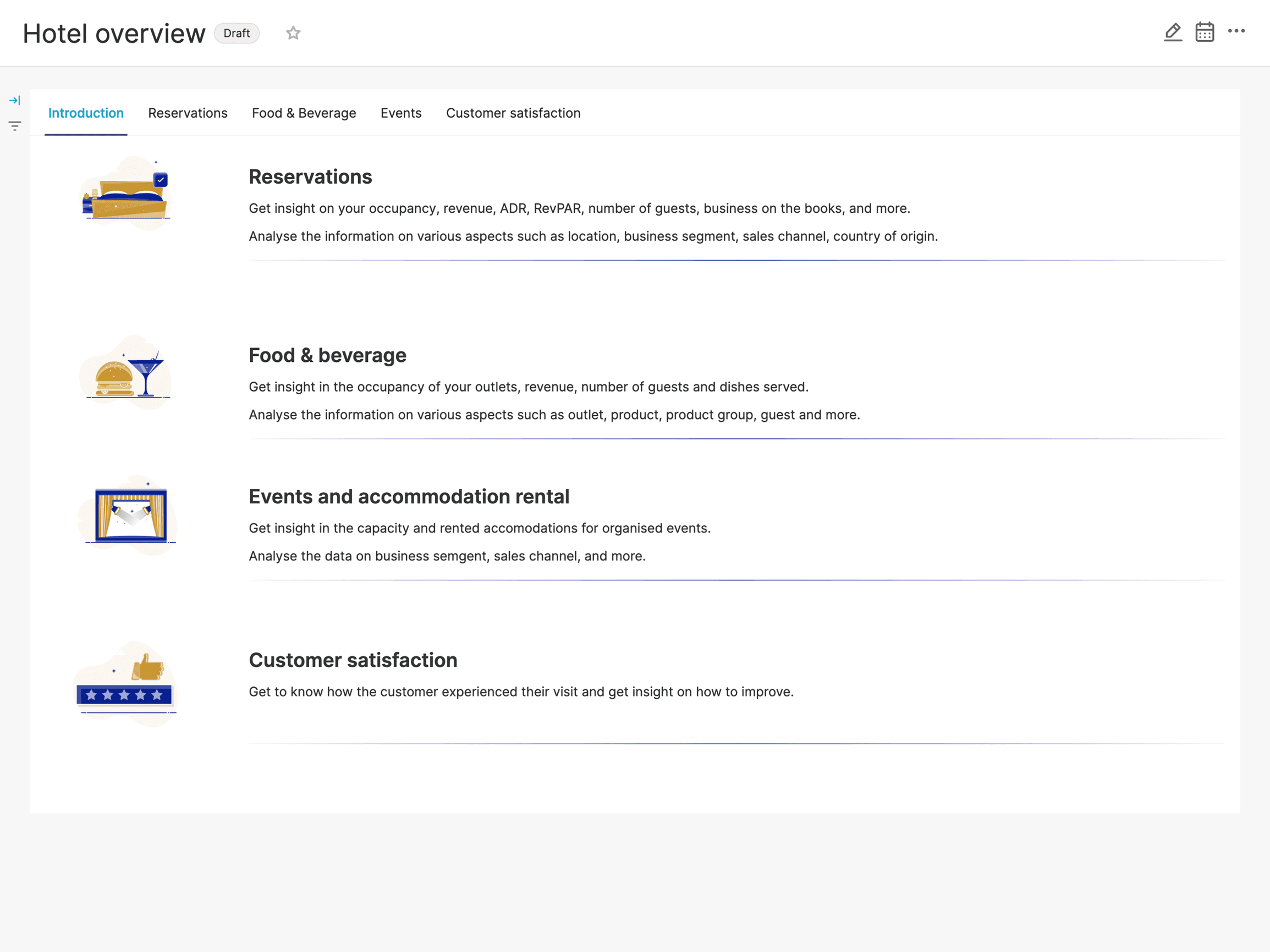The width and height of the screenshot is (1270, 952).
Task: Open the filter panel icon
Action: [x=15, y=126]
